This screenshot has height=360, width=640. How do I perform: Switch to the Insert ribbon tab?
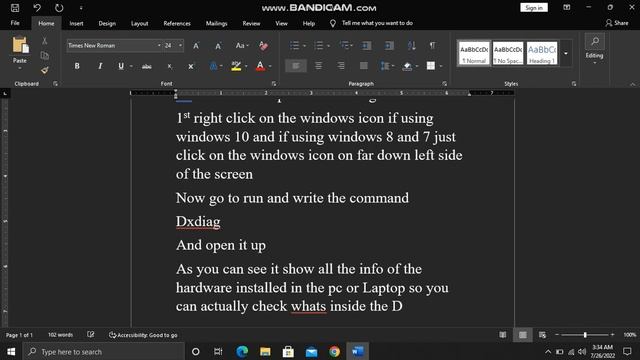[x=76, y=23]
